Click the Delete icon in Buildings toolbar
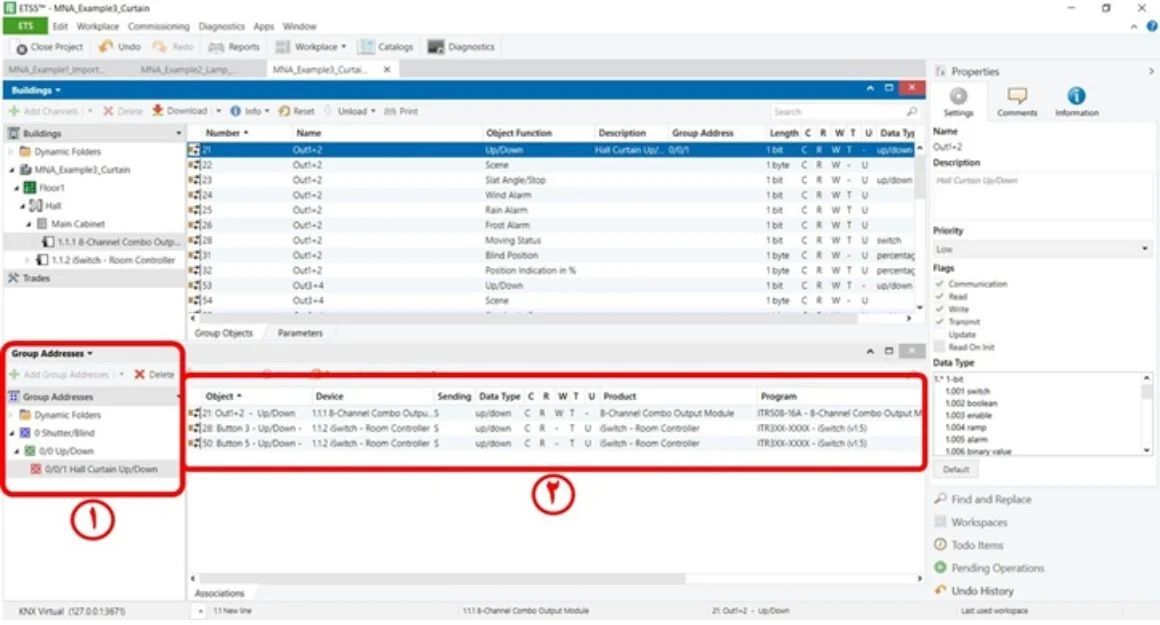The image size is (1160, 625). point(108,111)
